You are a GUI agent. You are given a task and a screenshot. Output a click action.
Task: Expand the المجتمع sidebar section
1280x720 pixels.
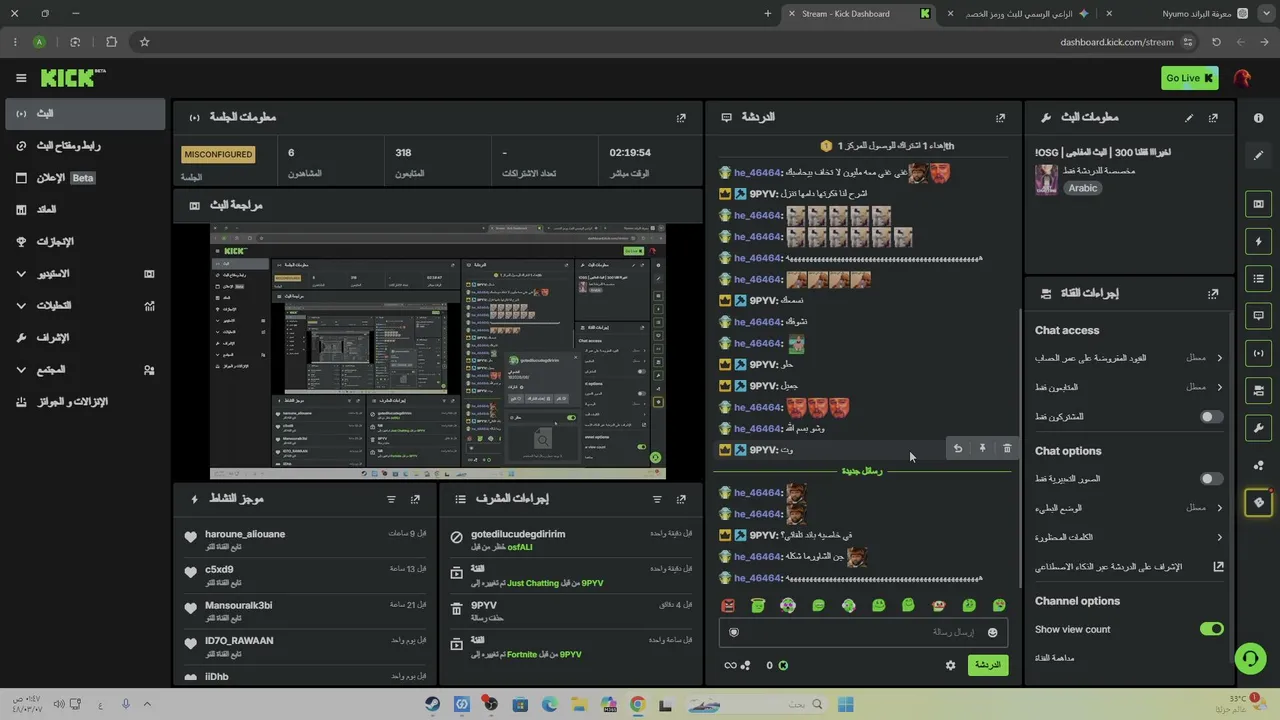(x=84, y=370)
